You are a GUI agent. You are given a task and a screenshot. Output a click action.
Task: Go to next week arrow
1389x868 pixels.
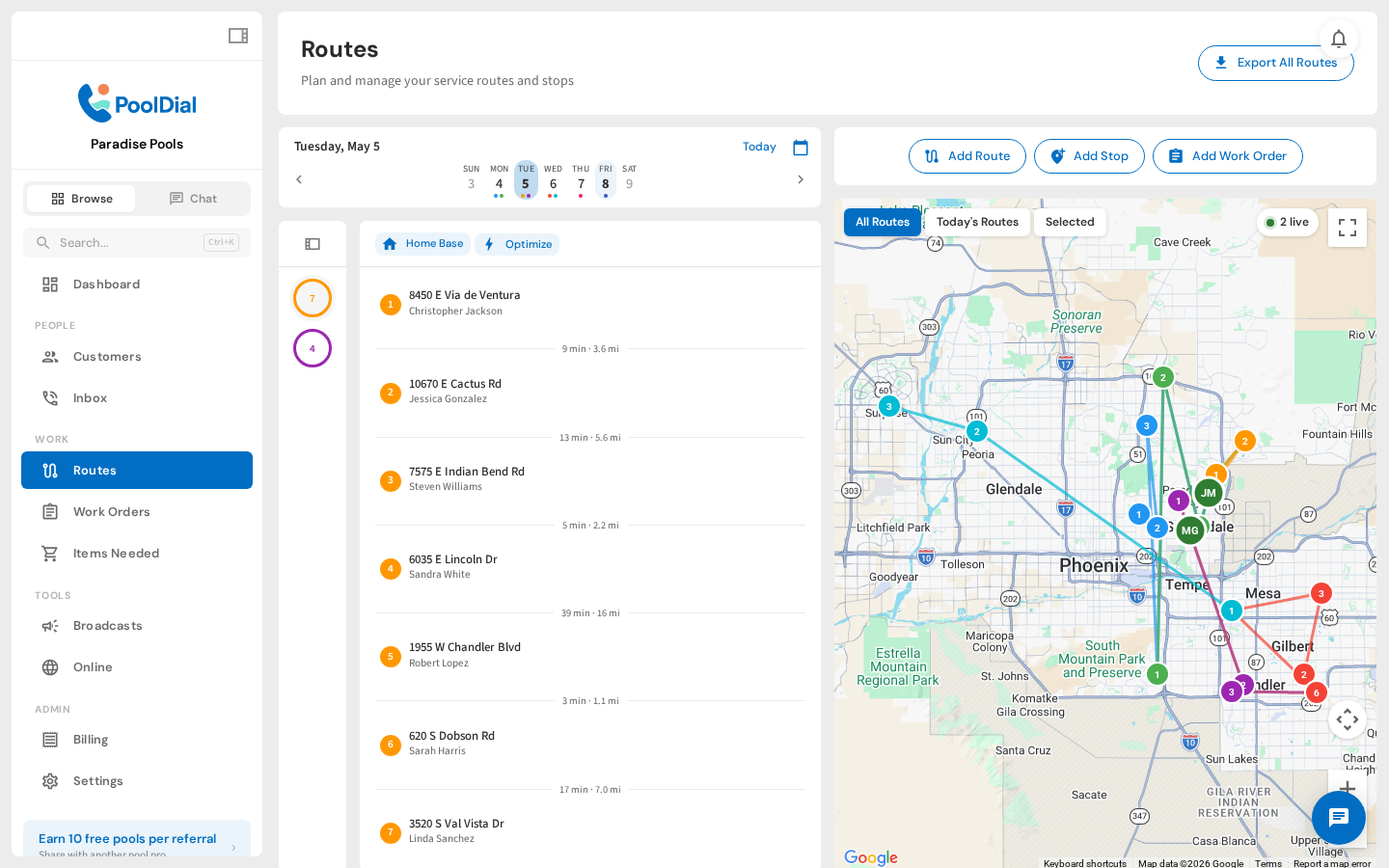click(x=801, y=179)
